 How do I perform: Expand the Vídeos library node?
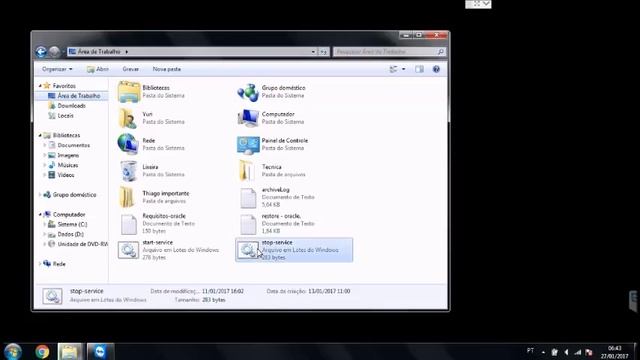point(44,175)
